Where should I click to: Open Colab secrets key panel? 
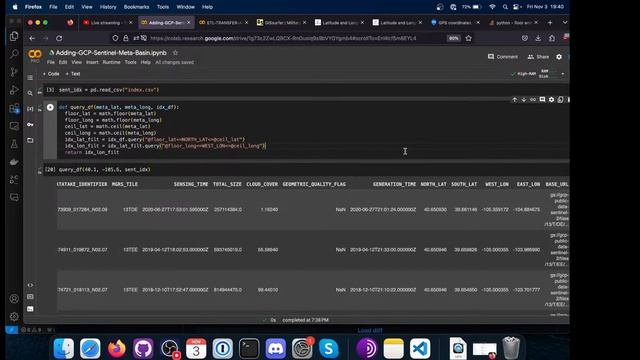[x=30, y=124]
